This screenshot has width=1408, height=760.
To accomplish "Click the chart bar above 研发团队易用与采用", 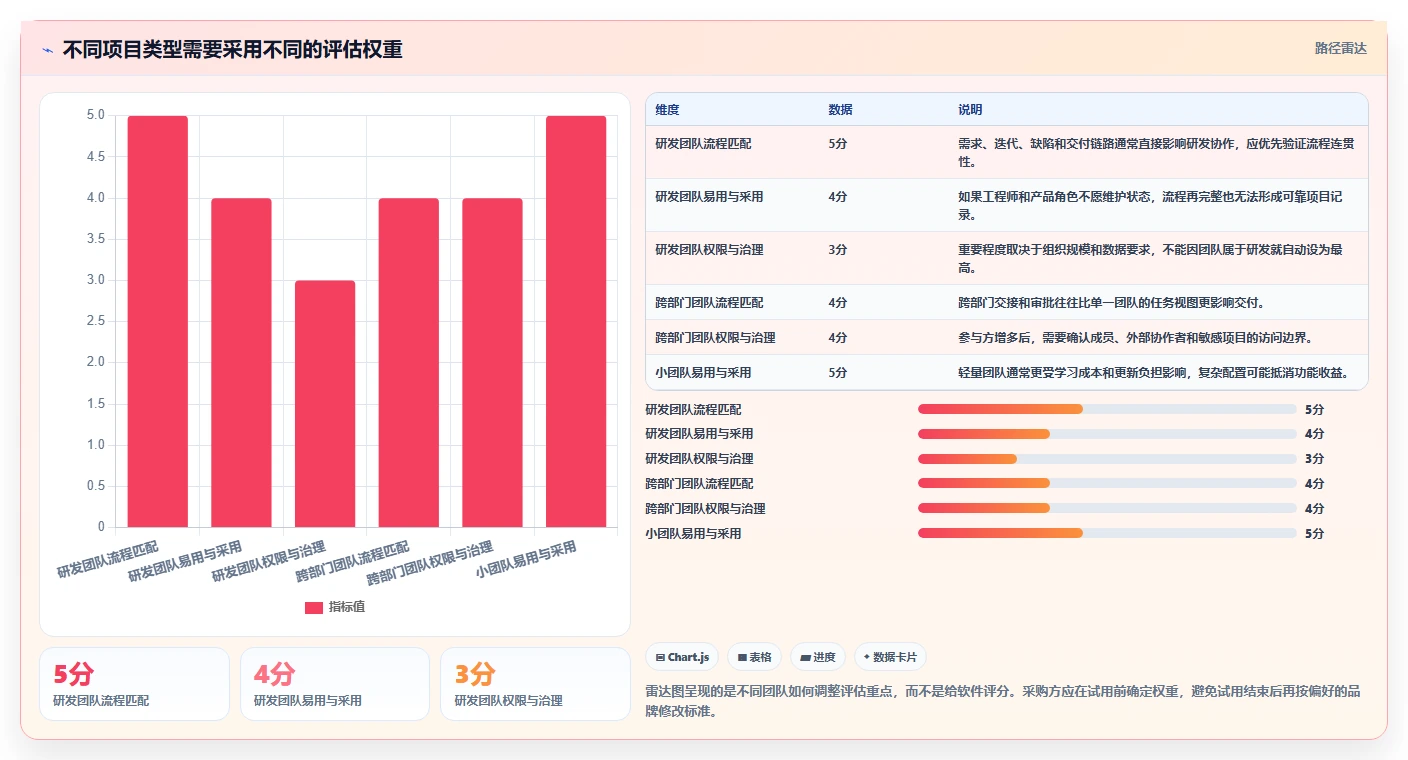I will pos(241,362).
